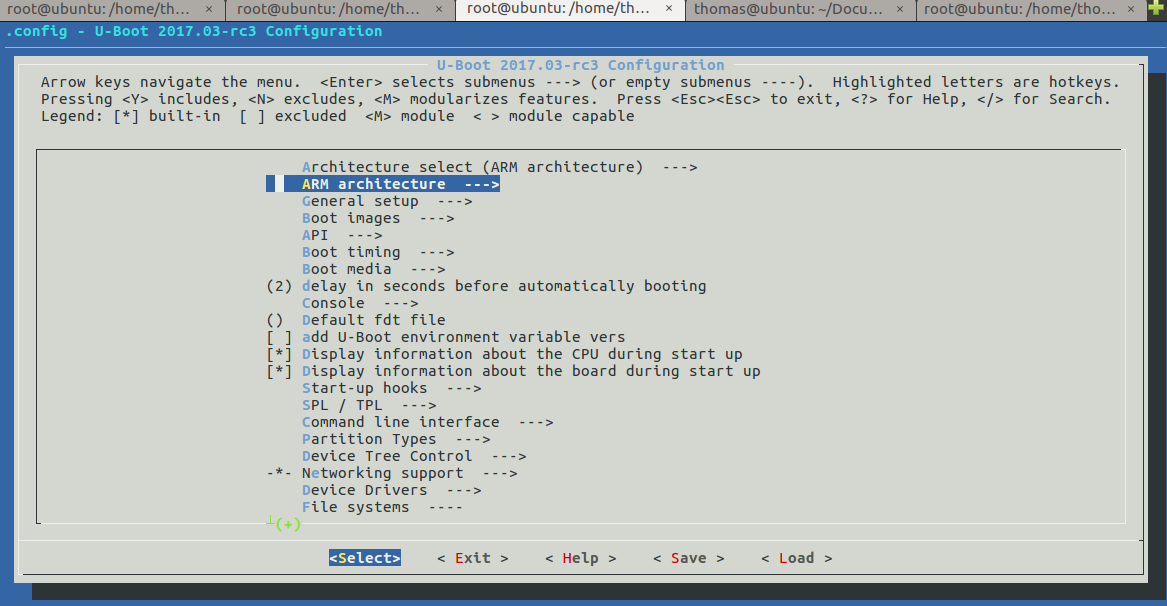This screenshot has width=1167, height=606.
Task: Click Load to load a config
Action: tap(796, 558)
